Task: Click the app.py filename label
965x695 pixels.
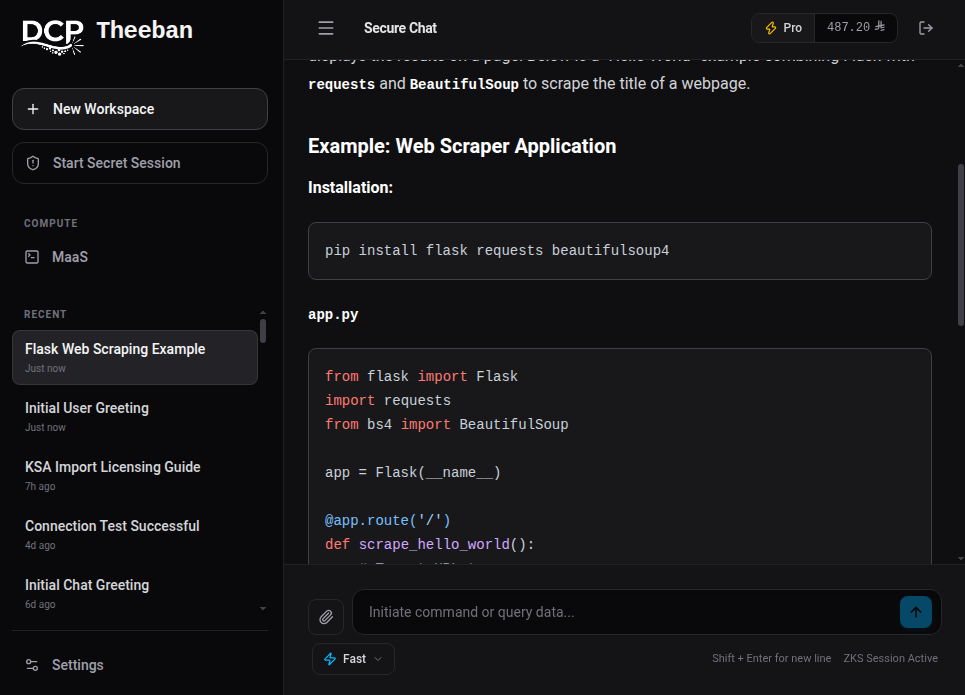Action: 333,314
